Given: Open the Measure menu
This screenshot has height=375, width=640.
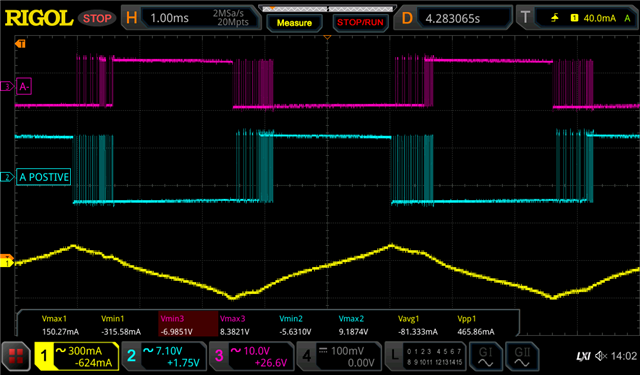Looking at the screenshot, I should [294, 23].
